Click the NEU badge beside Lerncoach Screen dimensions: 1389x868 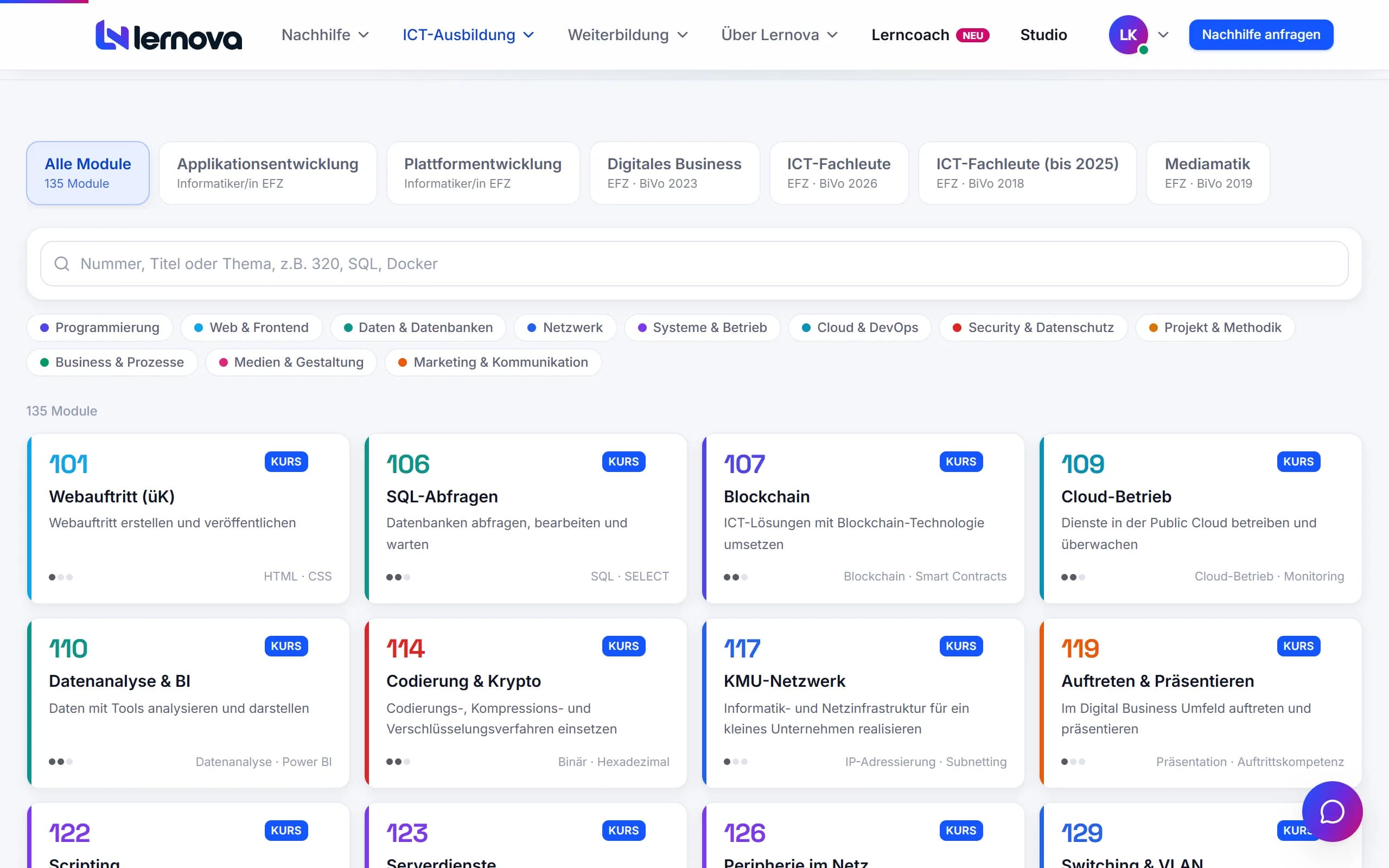[972, 36]
